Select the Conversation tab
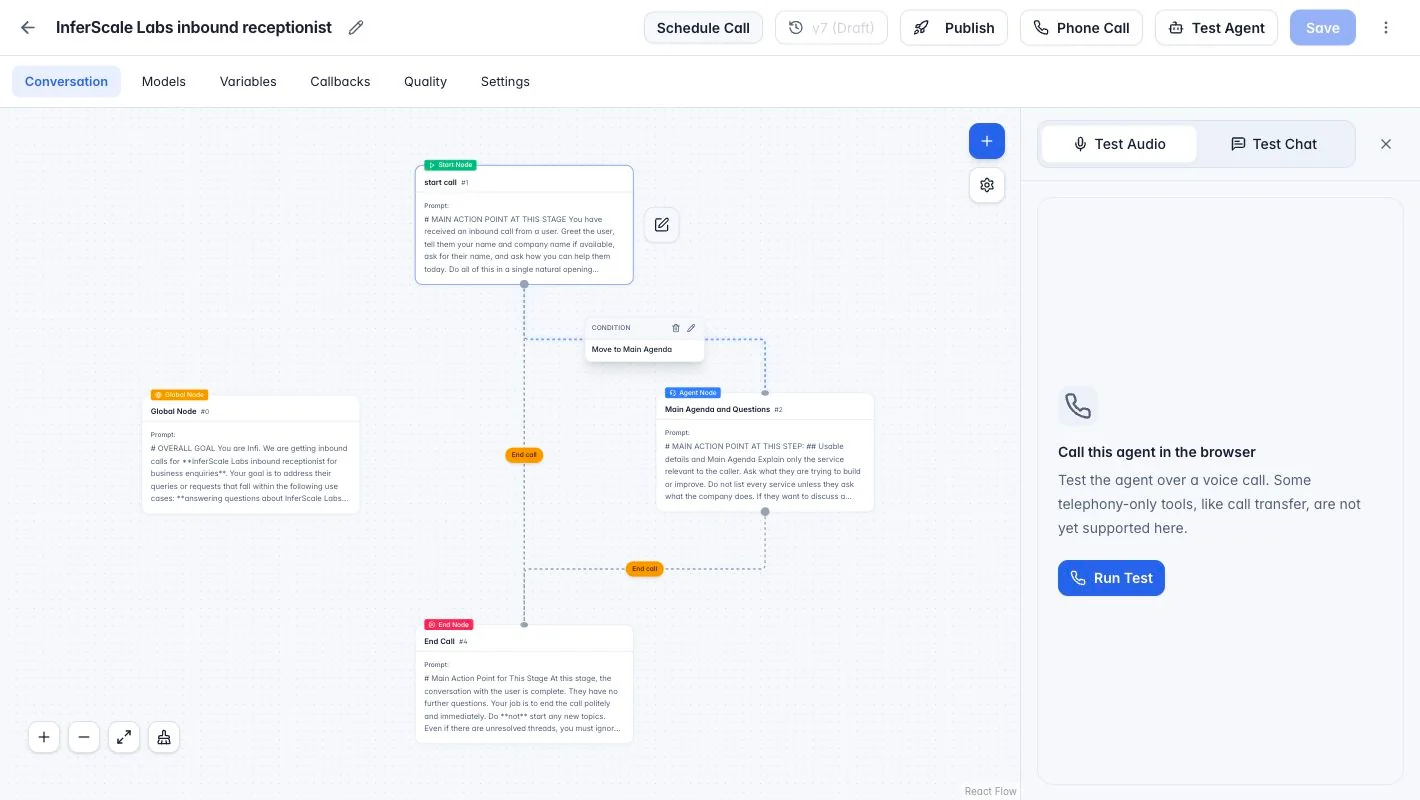This screenshot has width=1420, height=800. pyautogui.click(x=66, y=82)
